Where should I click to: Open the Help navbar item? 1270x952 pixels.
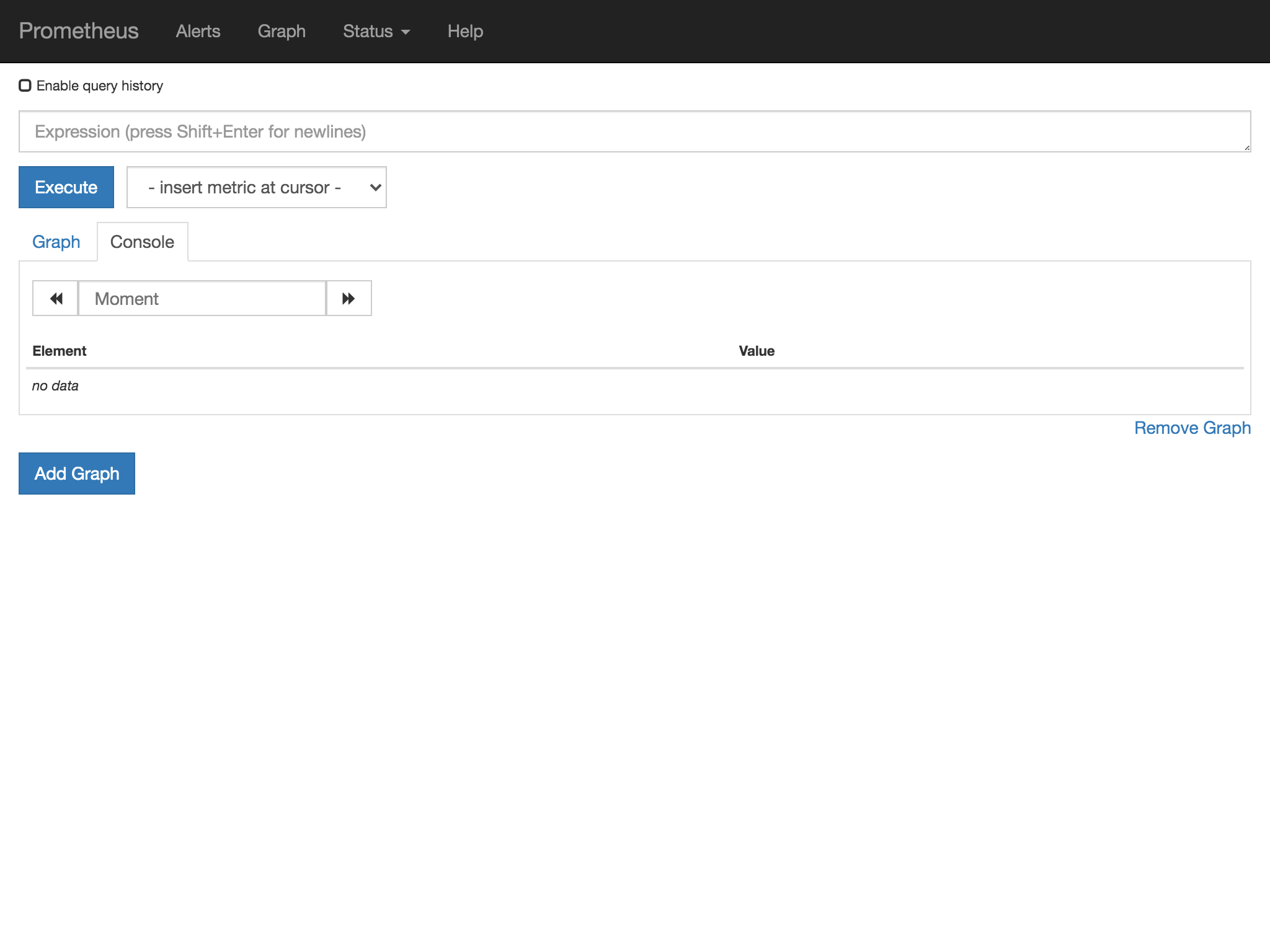coord(465,31)
